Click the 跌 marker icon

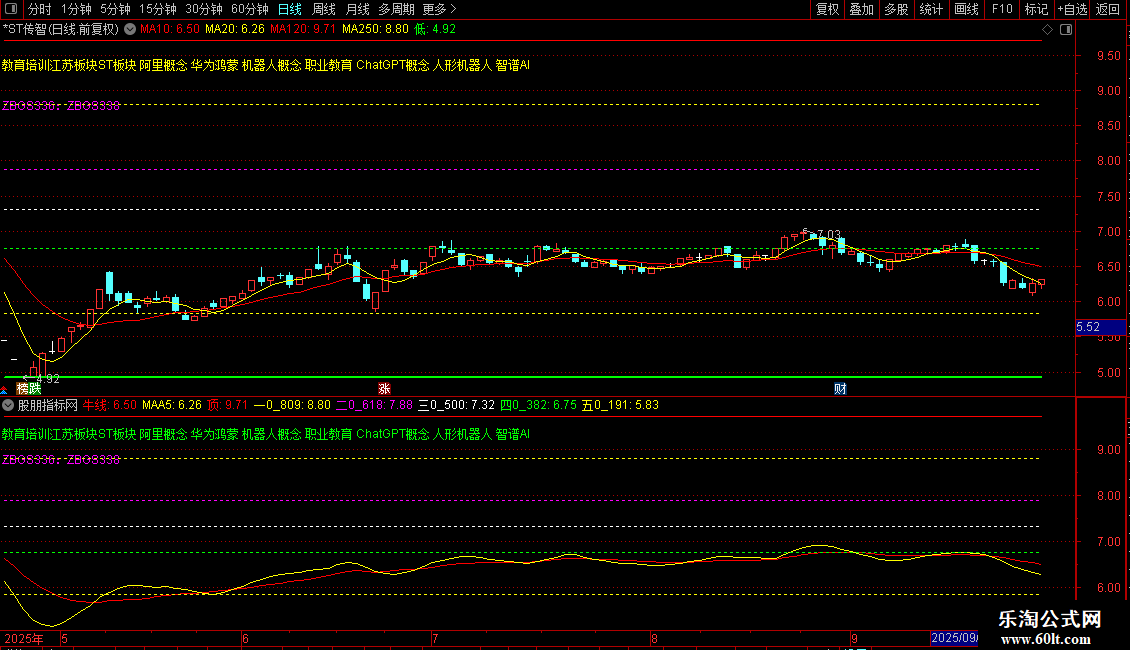point(35,389)
